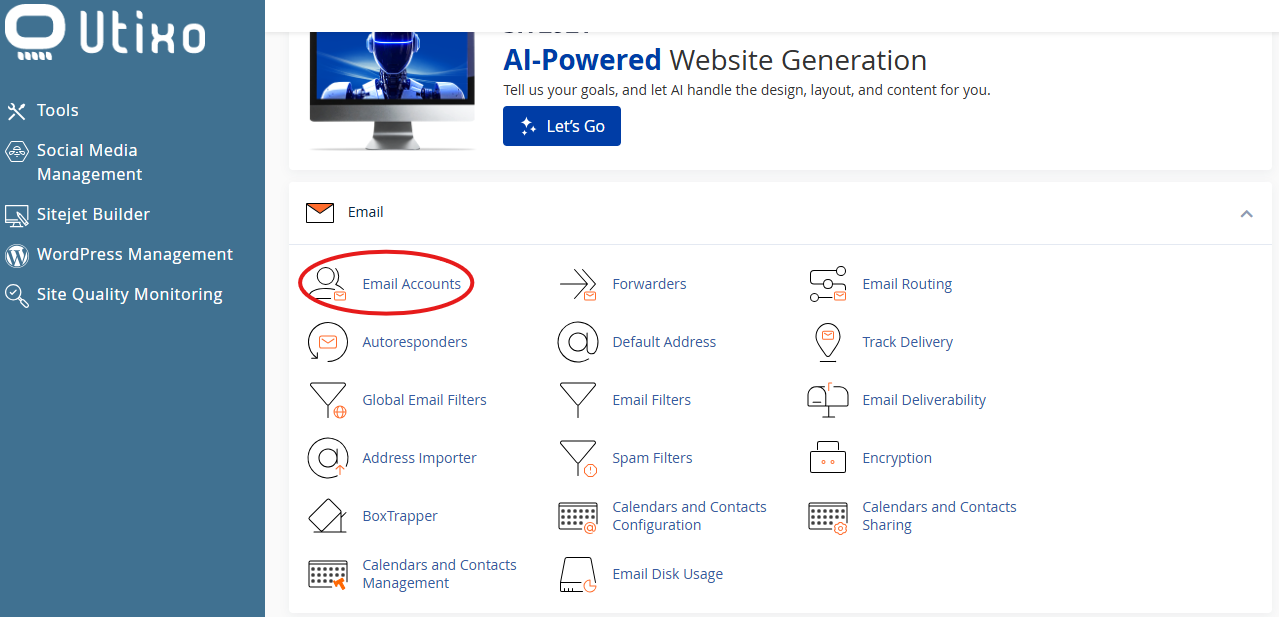This screenshot has width=1279, height=617.
Task: Open the Global Email Filters link
Action: tap(424, 400)
